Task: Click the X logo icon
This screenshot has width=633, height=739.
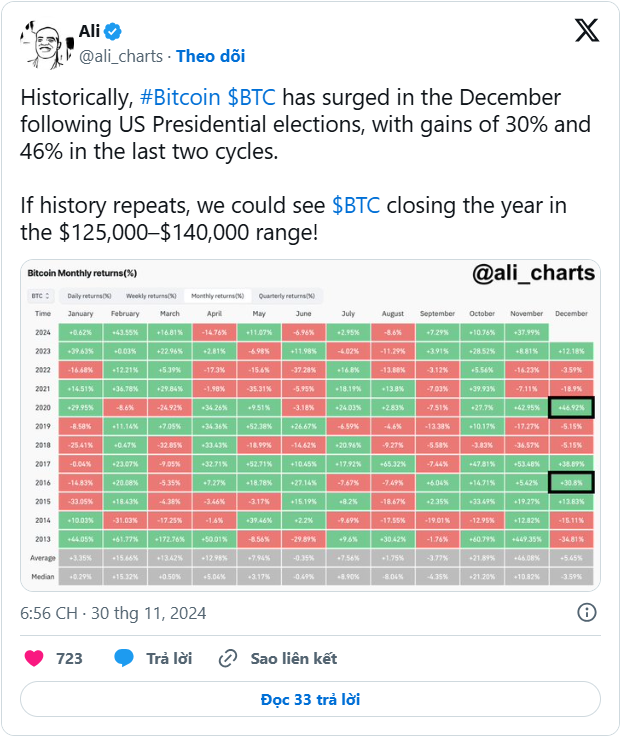Action: tap(587, 31)
